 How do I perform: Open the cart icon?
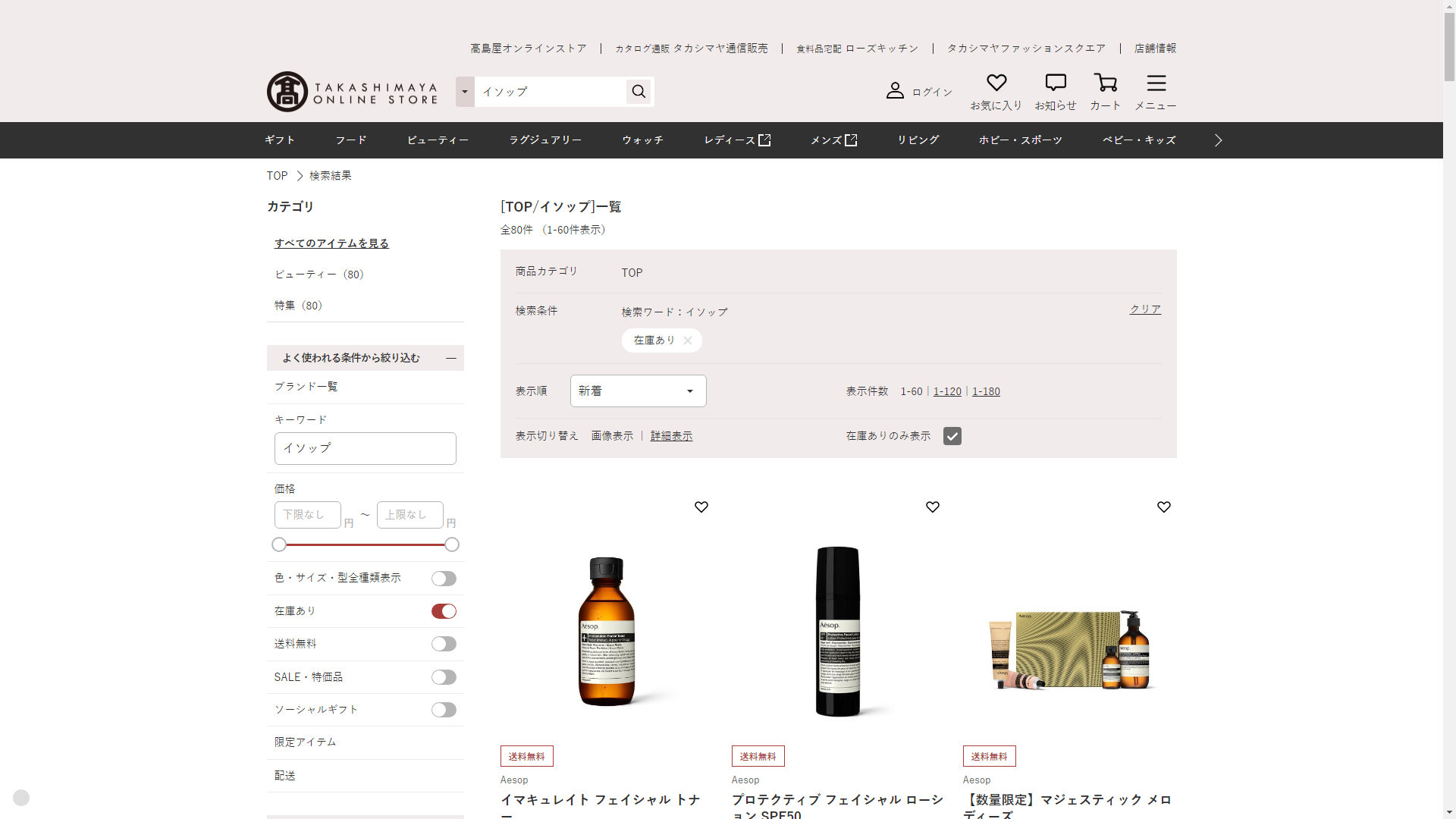[1105, 83]
